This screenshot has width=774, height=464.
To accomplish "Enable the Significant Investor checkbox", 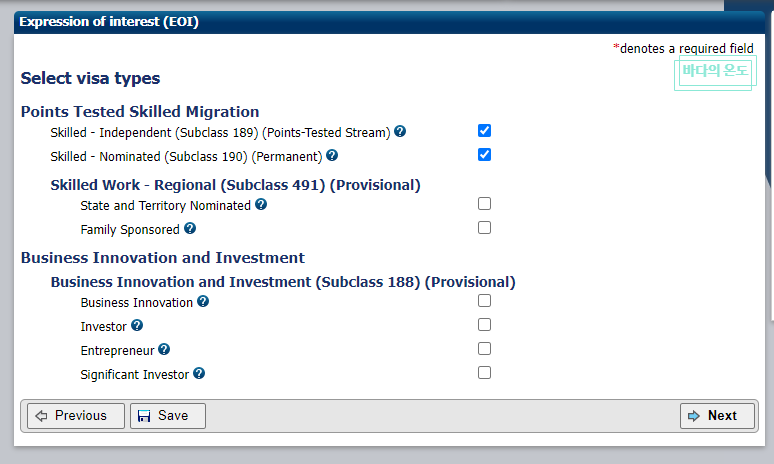I will 485,373.
